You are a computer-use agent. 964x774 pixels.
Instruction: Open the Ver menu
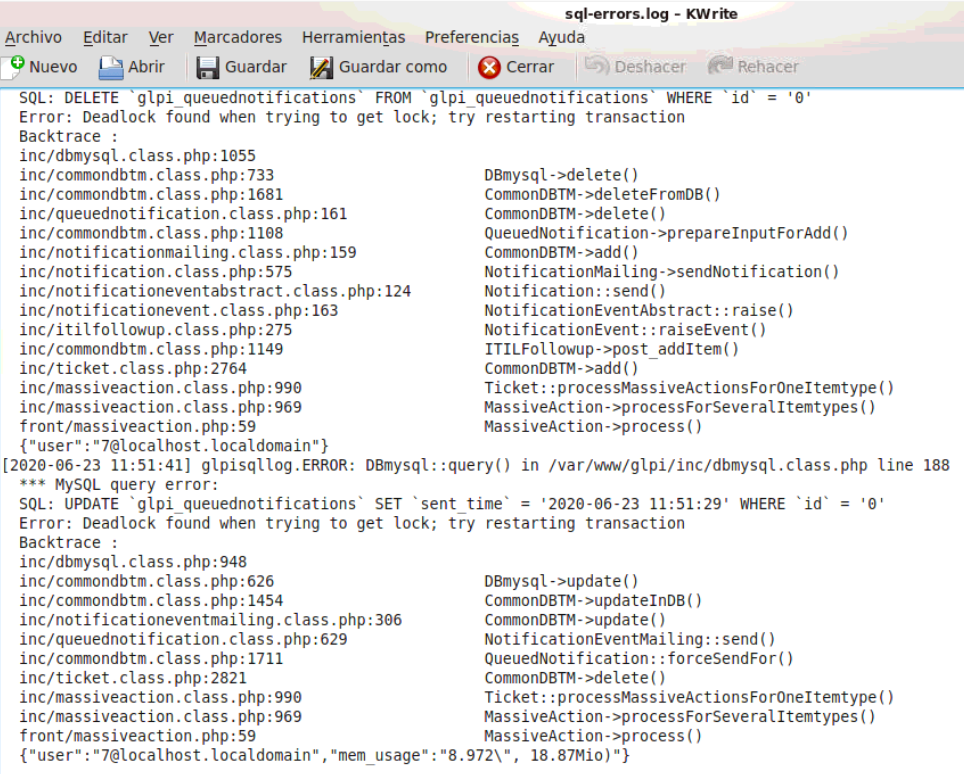tap(160, 37)
